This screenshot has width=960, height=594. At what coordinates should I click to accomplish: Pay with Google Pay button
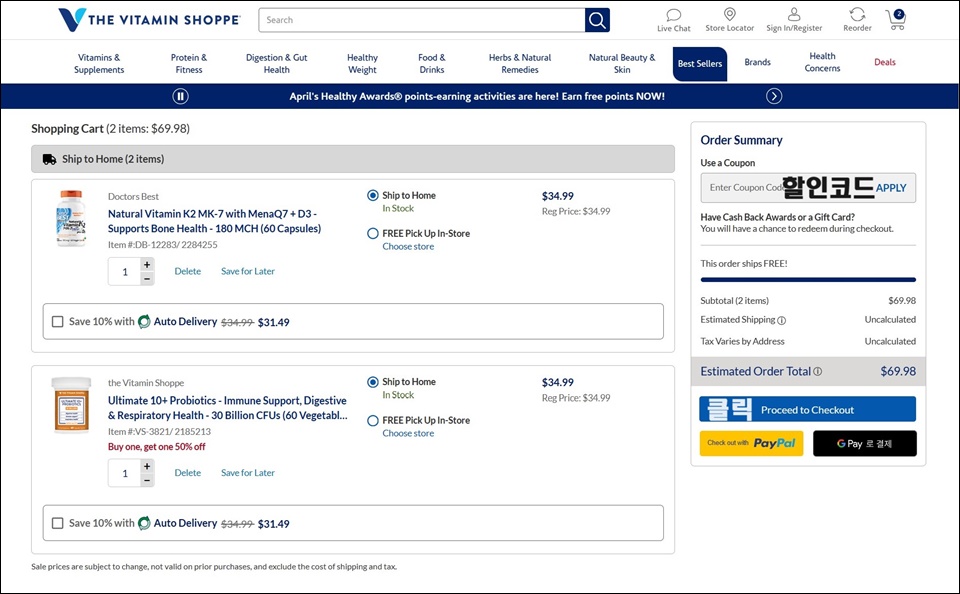864,443
